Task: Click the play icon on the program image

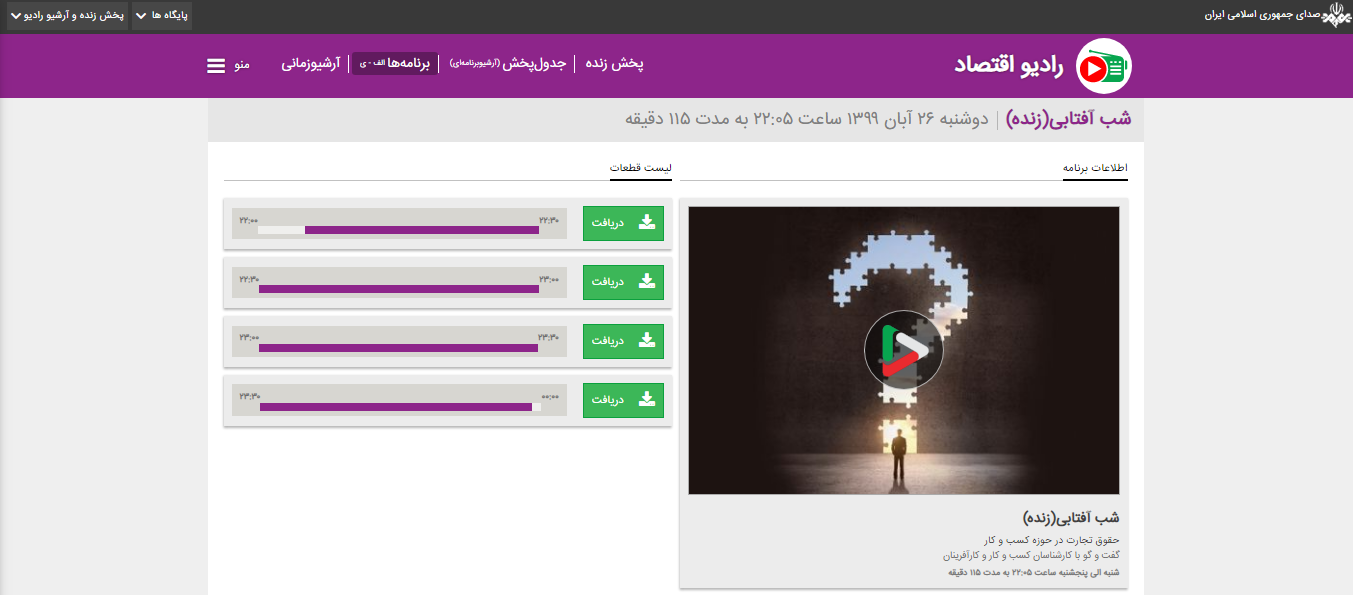Action: [x=904, y=350]
